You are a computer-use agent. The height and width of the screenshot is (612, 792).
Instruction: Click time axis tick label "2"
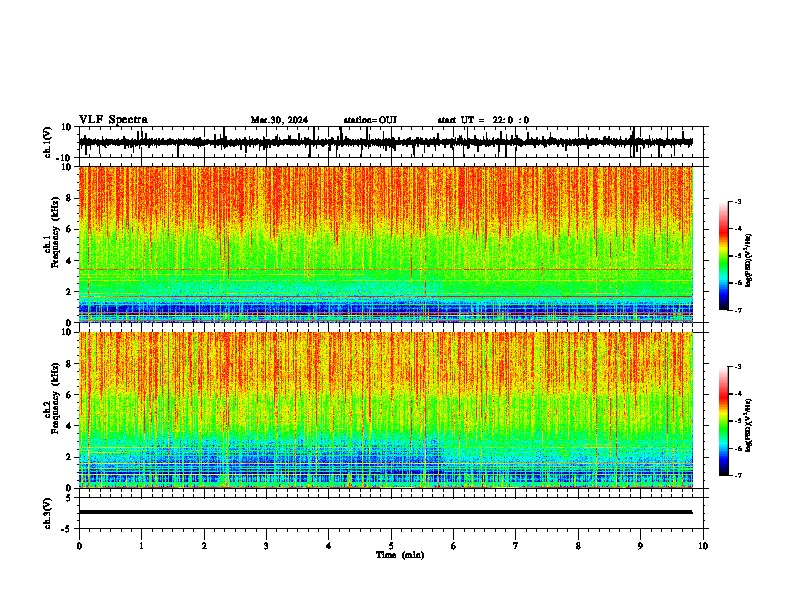click(x=204, y=546)
